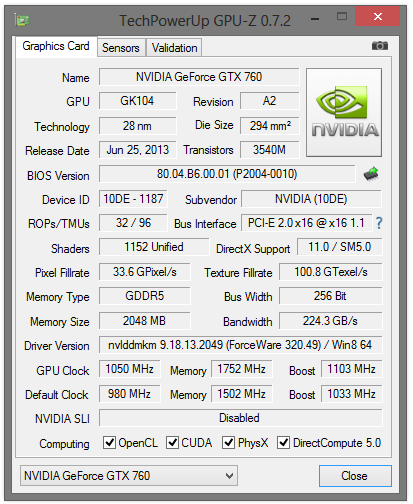Click the GPU-Z title bar app icon
This screenshot has width=413, height=504.
22,20
